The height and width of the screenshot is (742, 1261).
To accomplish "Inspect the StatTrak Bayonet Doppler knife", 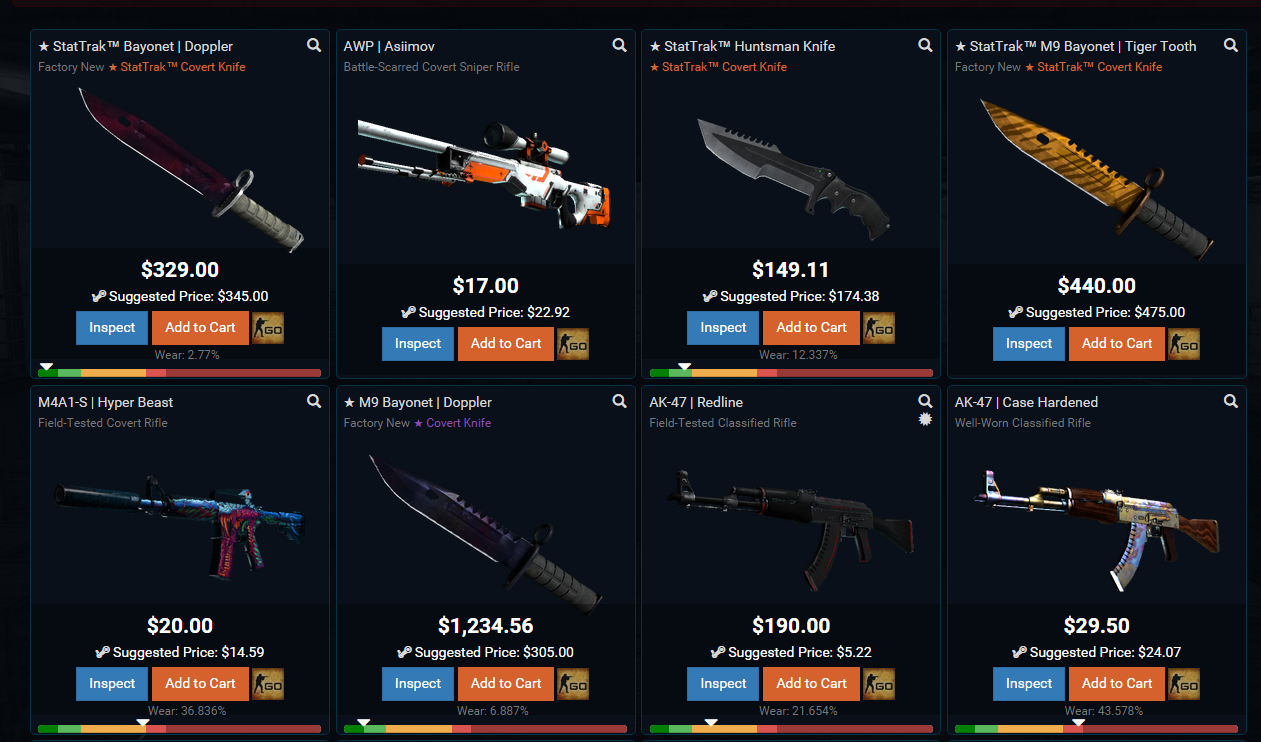I will [112, 328].
